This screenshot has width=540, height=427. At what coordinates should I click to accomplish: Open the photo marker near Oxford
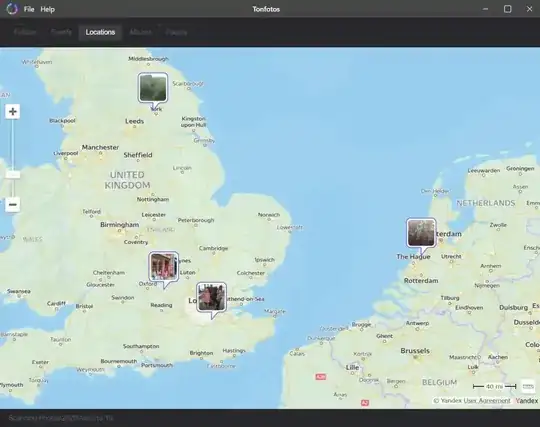tap(164, 266)
